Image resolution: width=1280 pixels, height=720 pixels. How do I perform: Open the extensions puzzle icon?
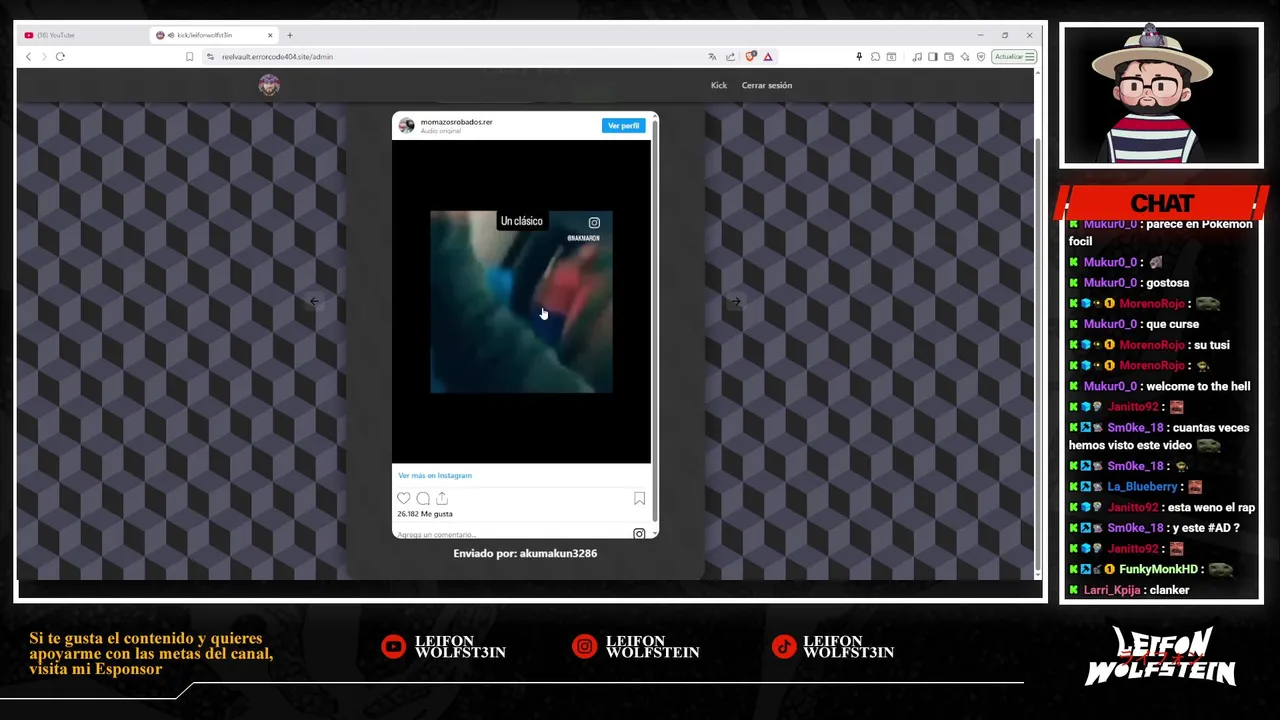point(875,57)
